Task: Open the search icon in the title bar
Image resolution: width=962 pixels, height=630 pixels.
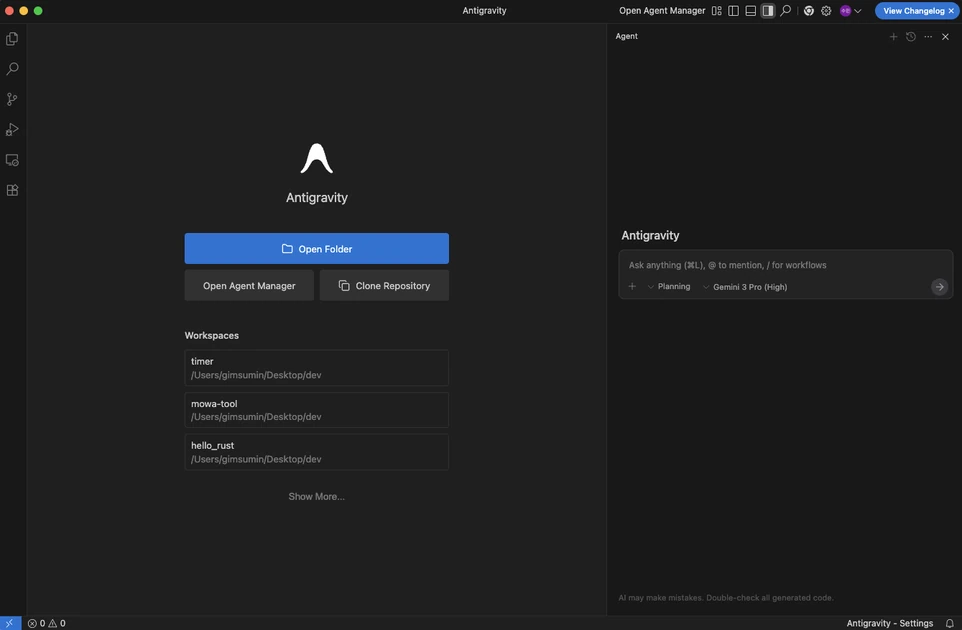Action: coord(783,8)
